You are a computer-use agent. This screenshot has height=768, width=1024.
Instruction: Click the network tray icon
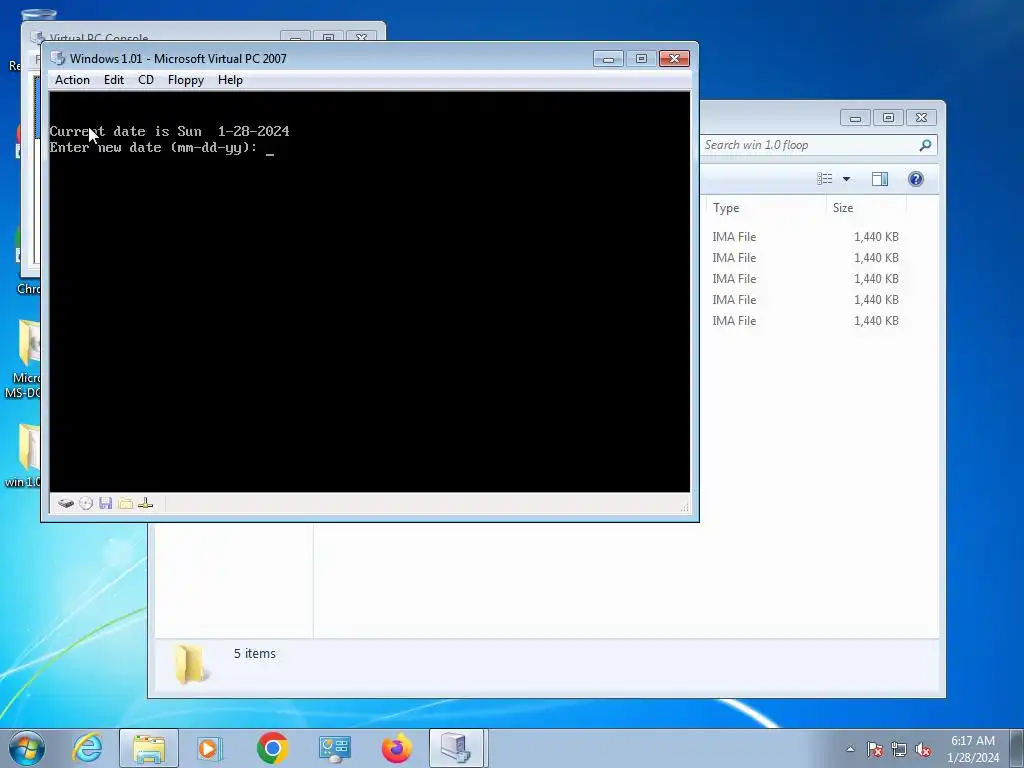click(899, 749)
